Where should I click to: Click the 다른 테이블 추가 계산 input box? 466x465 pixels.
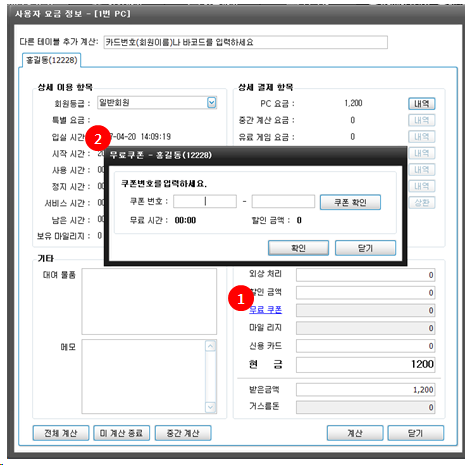[x=245, y=42]
